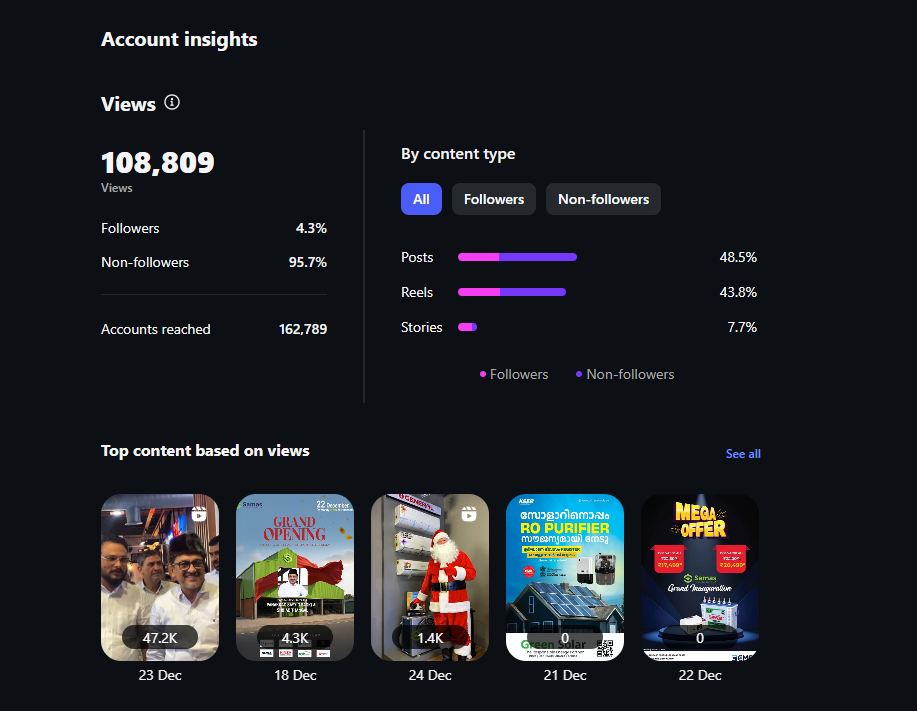Click the purple Non-followers legend dot
The width and height of the screenshot is (917, 711).
coord(579,375)
